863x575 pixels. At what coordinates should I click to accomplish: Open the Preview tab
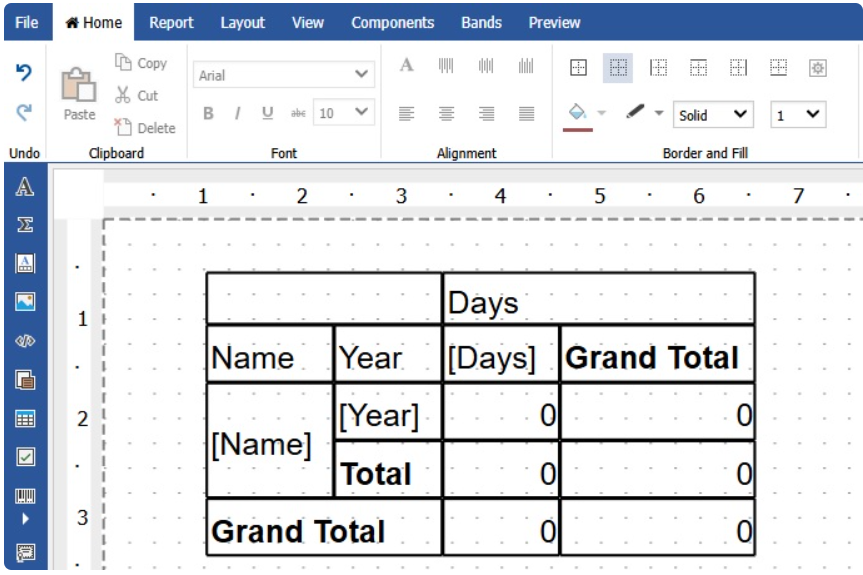554,22
